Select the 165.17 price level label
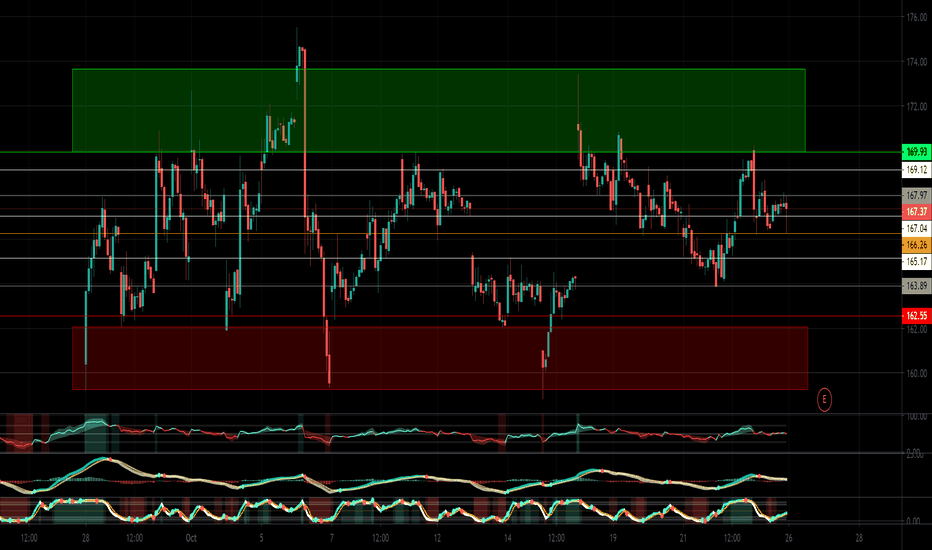This screenshot has width=932, height=550. pos(917,262)
